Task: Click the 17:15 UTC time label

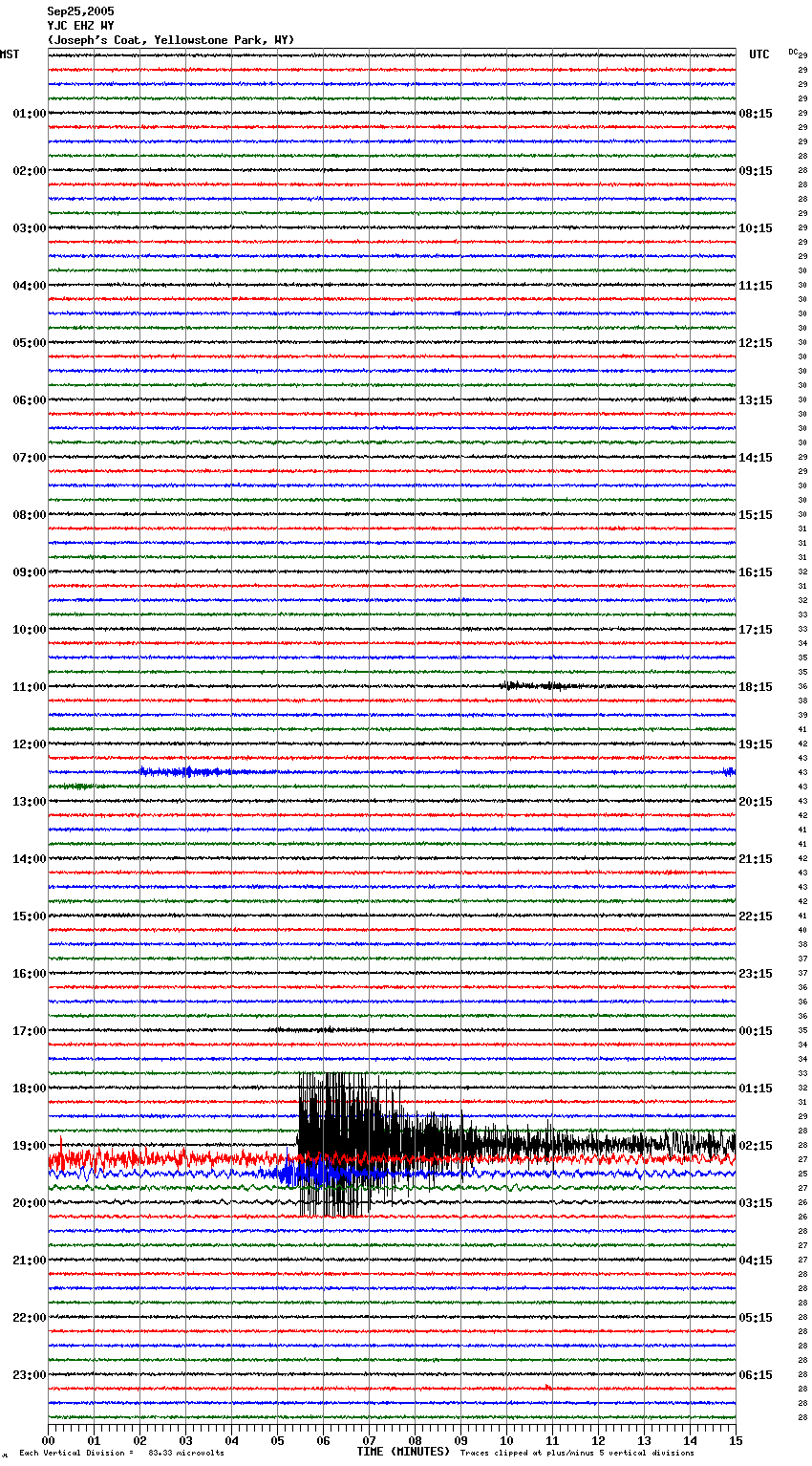Action: 756,630
